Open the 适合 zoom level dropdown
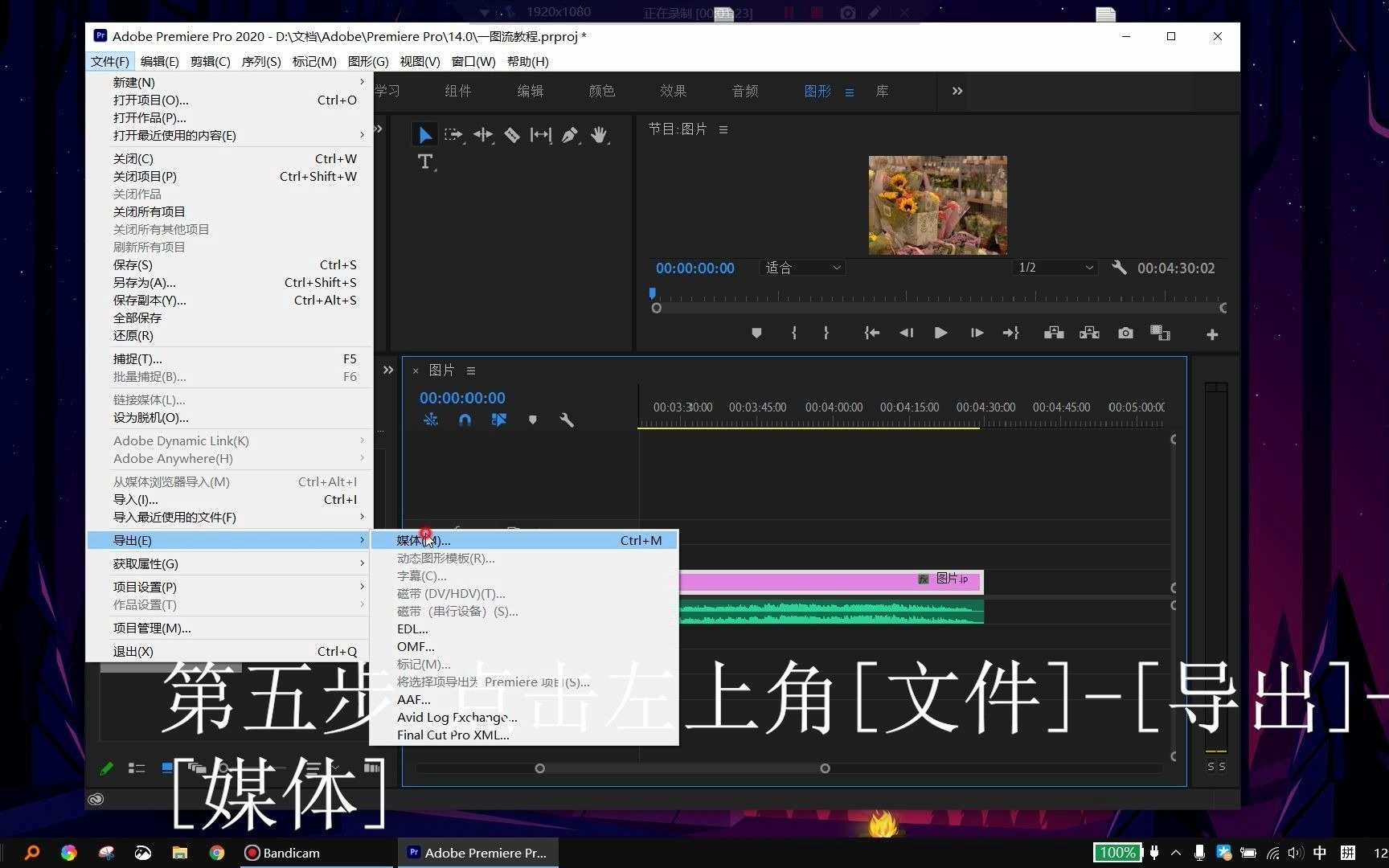 [802, 268]
